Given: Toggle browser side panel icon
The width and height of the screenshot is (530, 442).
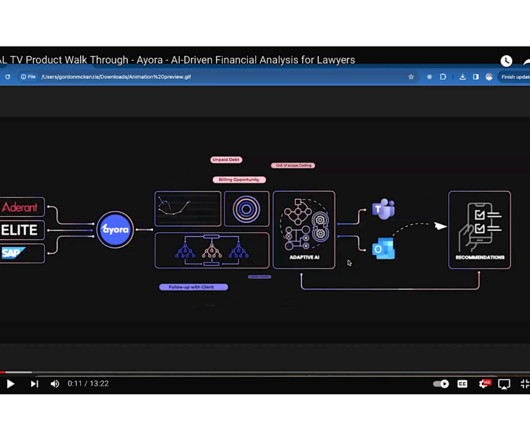Looking at the screenshot, I should click(476, 77).
